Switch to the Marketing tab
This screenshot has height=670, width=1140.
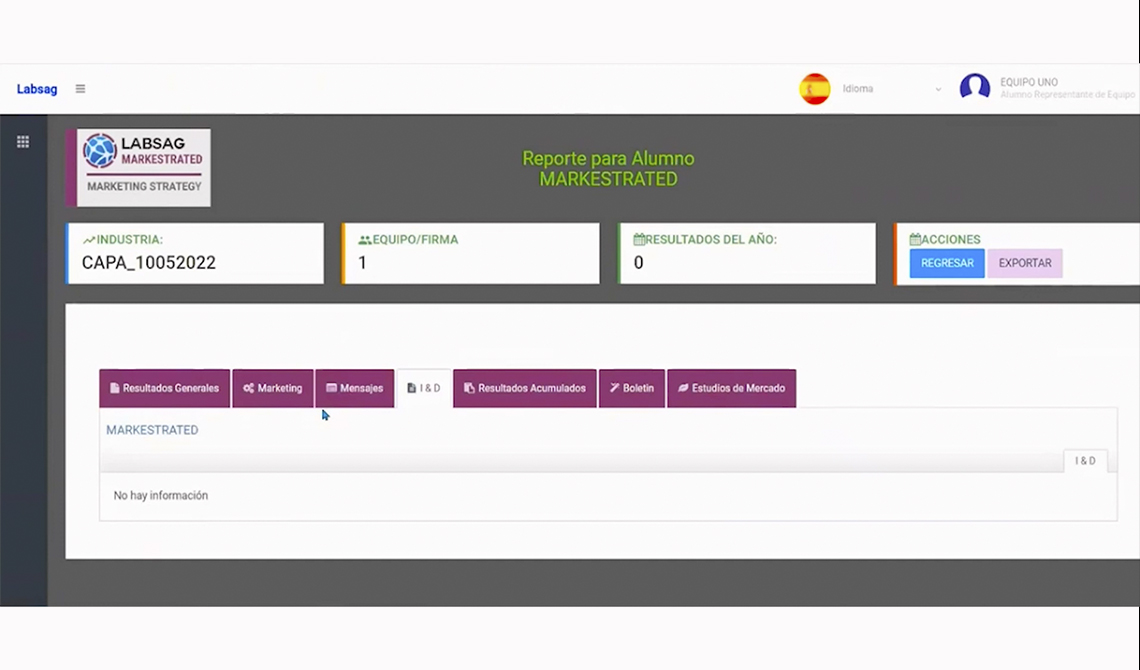click(273, 388)
